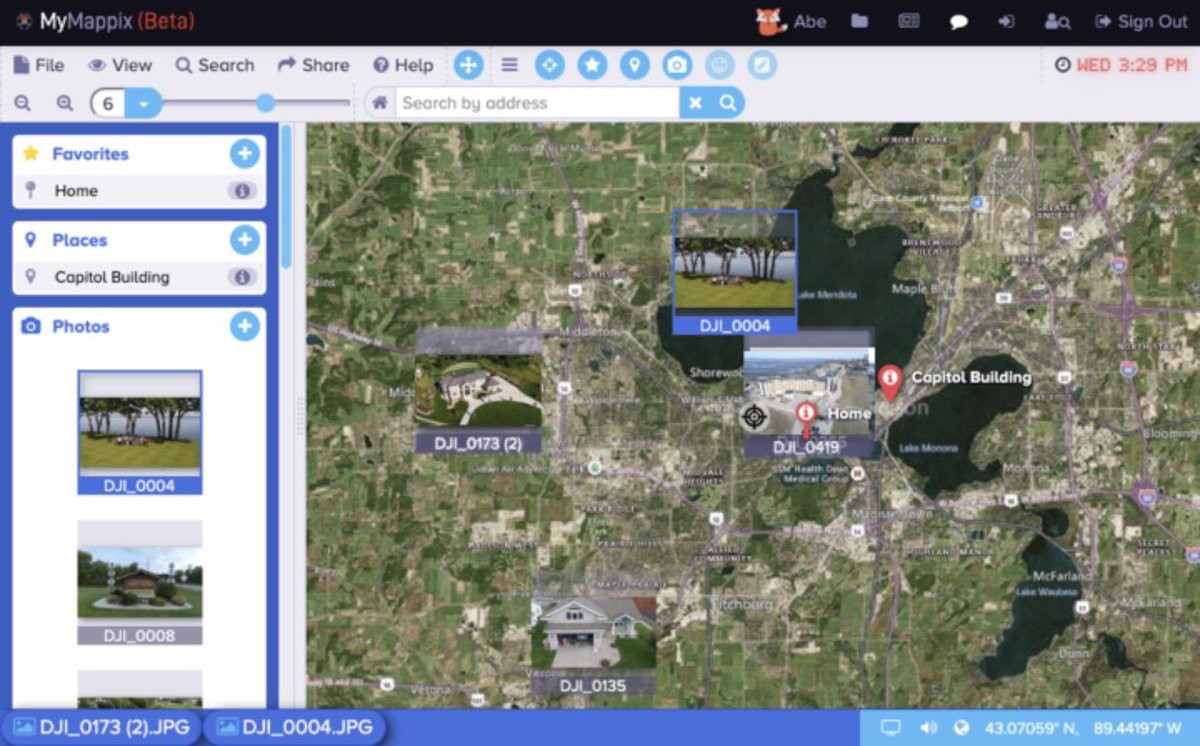Click the MyMappix (Beta) logo
Viewport: 1200px width, 746px height.
[x=105, y=21]
